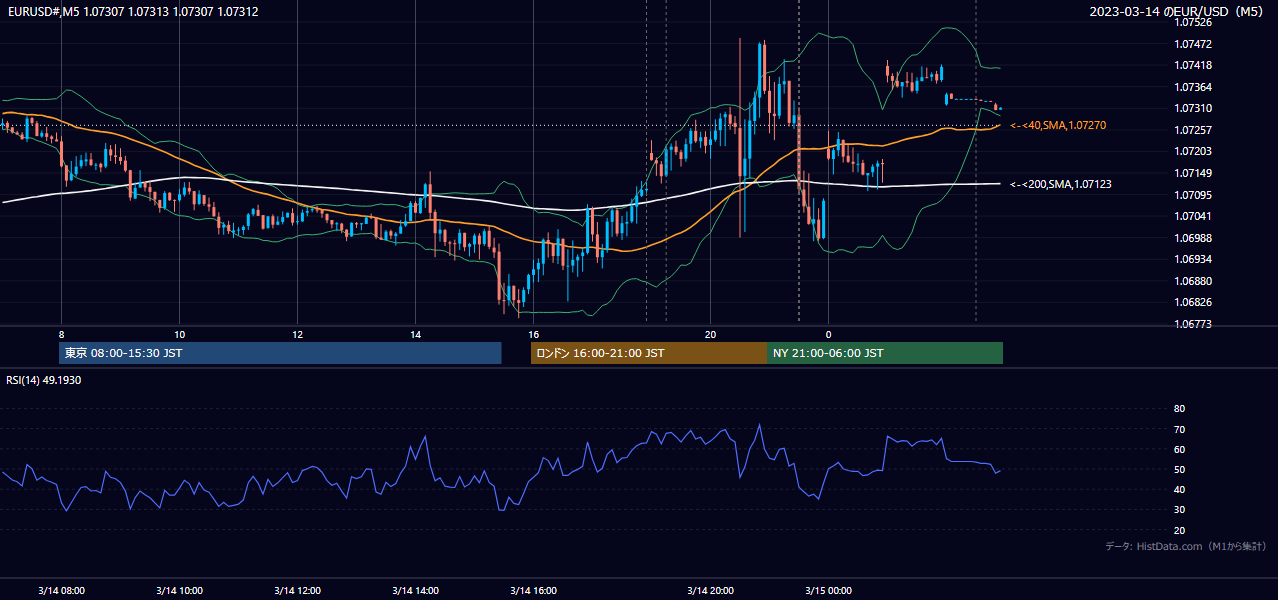The height and width of the screenshot is (600, 1278).
Task: Click the 3/14 08:00 date label
Action: pyautogui.click(x=62, y=590)
